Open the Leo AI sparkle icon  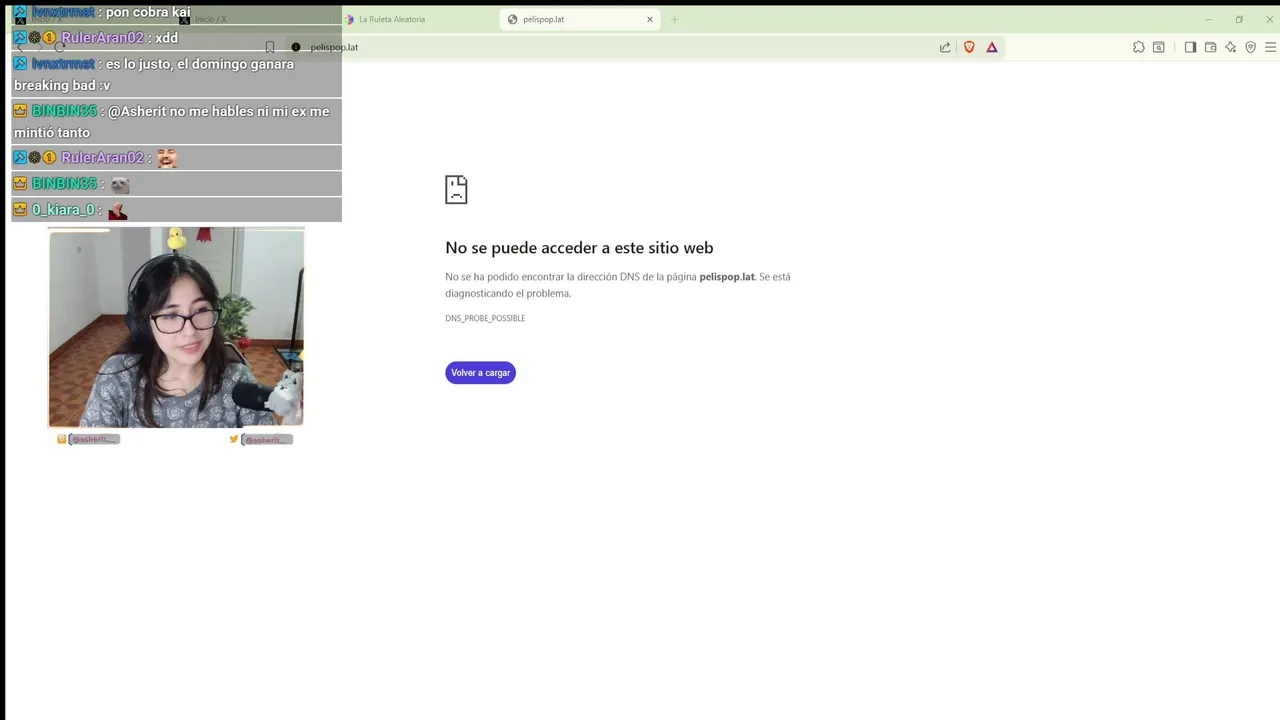point(1230,47)
